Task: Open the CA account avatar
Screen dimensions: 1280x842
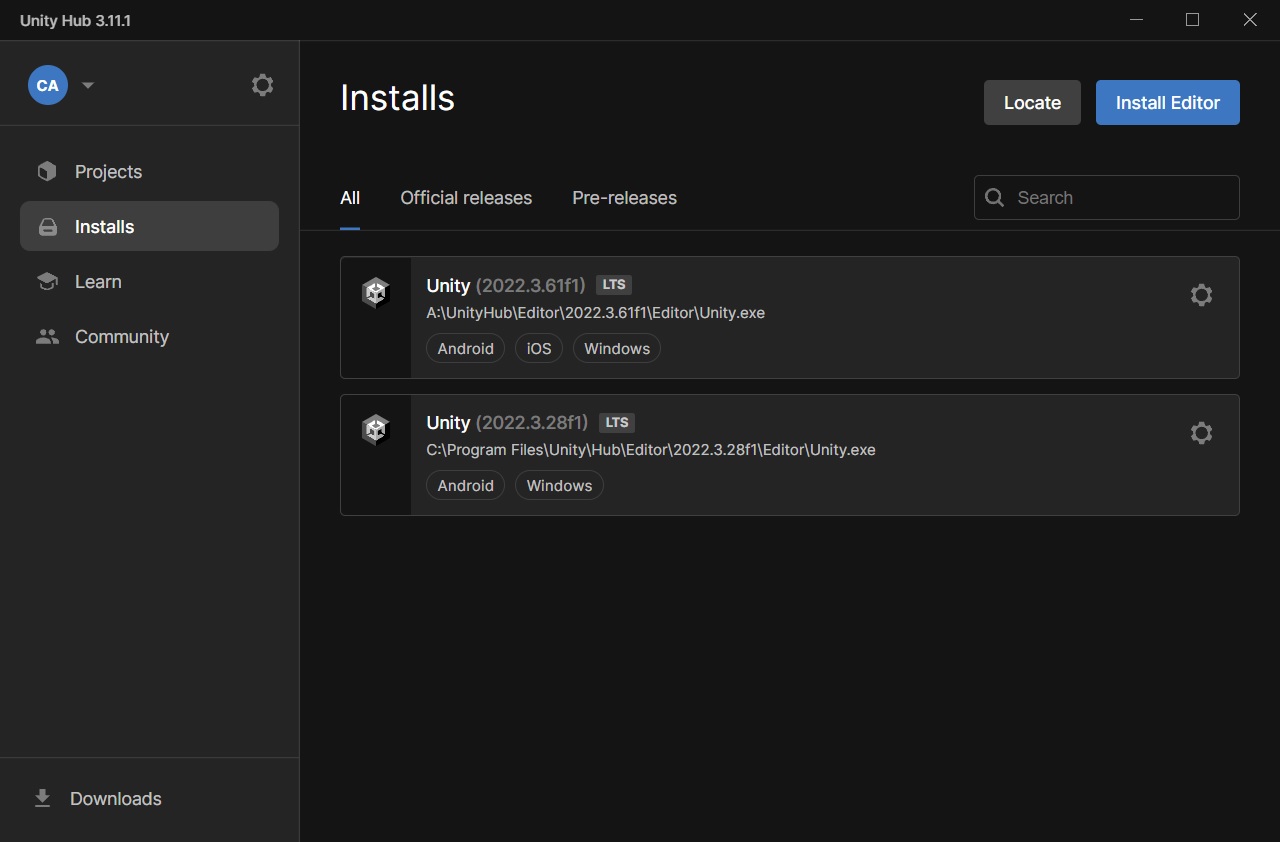Action: click(x=48, y=85)
